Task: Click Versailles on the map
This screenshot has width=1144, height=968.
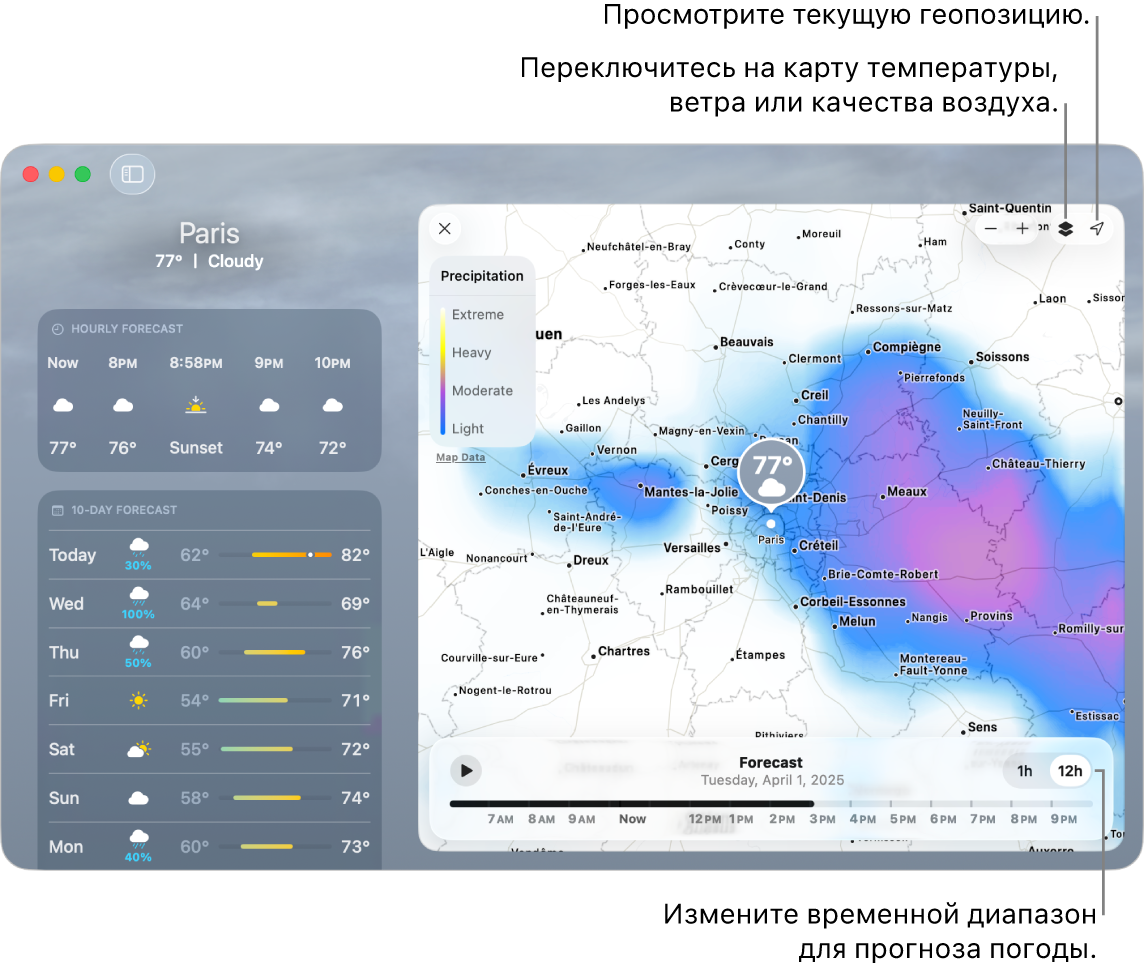Action: (692, 548)
